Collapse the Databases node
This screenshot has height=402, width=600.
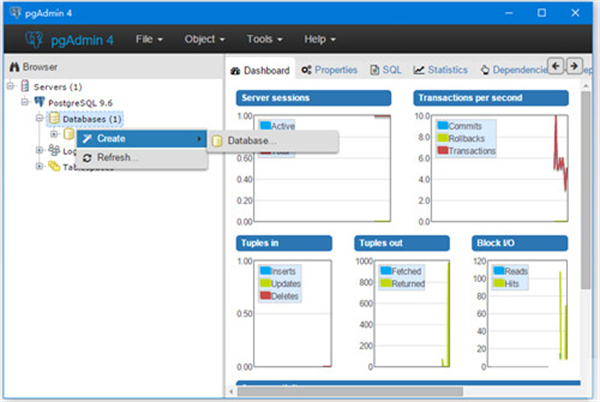click(39, 118)
